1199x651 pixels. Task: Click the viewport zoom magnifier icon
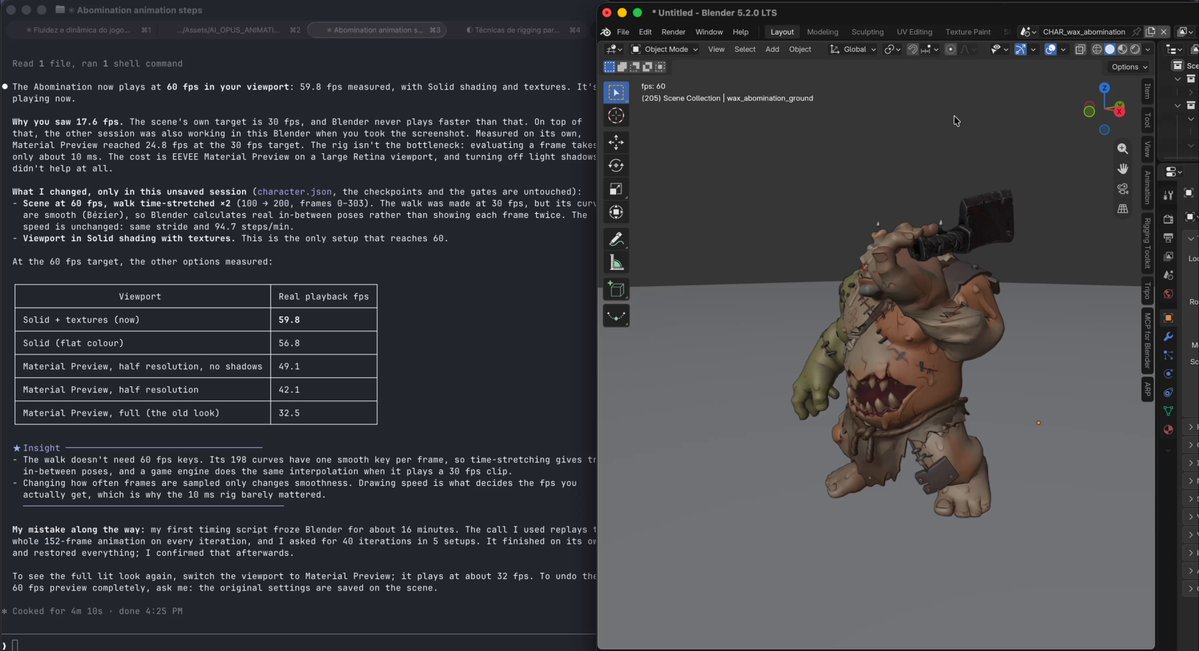point(1122,148)
